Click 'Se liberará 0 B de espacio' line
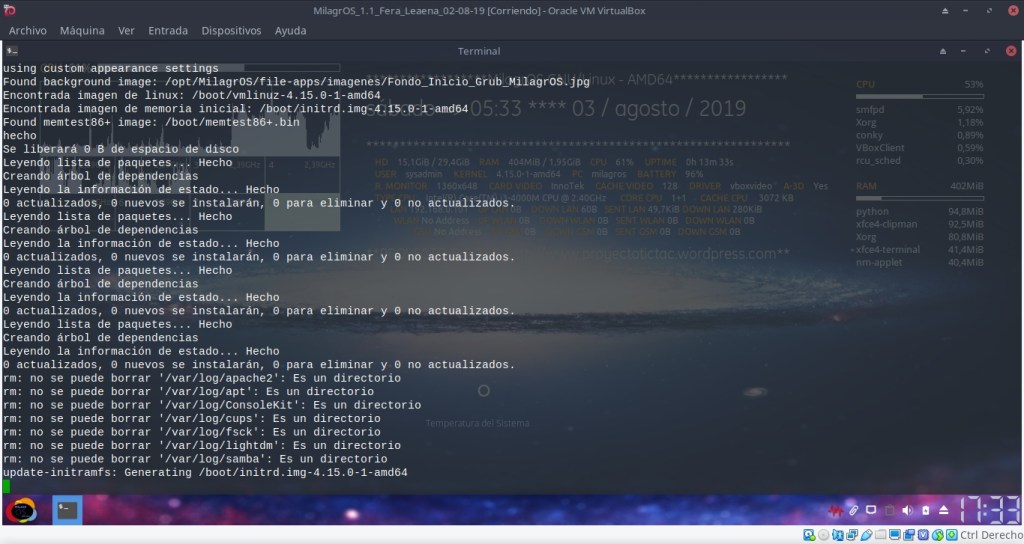 [121, 149]
